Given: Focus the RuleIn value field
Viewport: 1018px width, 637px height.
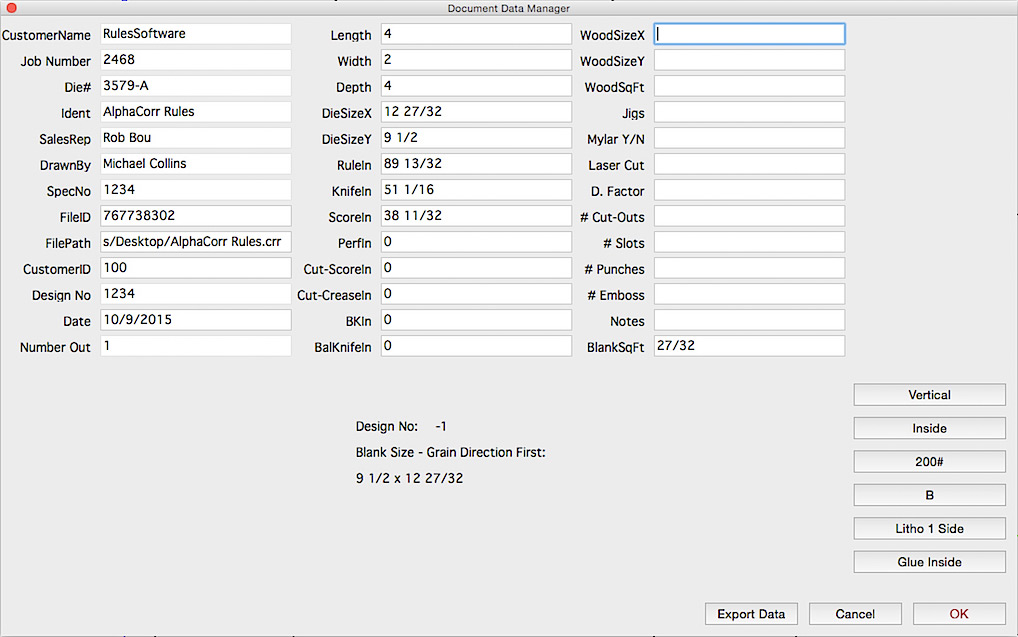Looking at the screenshot, I should click(475, 164).
